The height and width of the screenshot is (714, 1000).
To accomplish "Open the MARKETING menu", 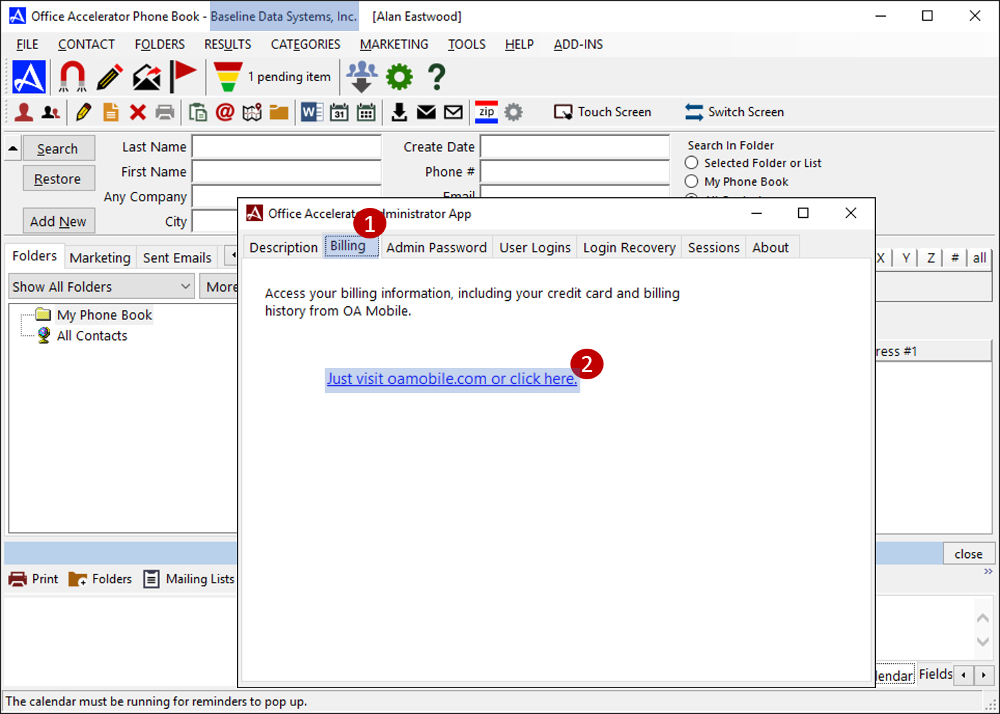I will pyautogui.click(x=394, y=45).
